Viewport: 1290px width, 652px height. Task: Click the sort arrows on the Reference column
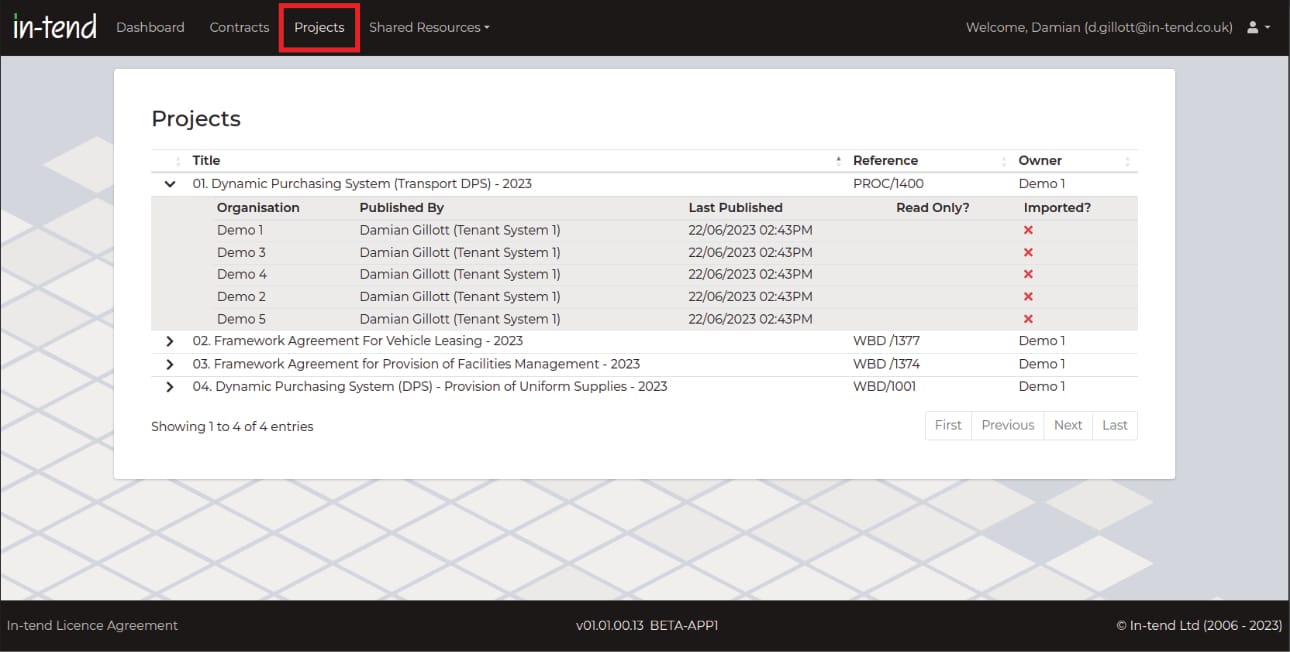tap(1003, 160)
